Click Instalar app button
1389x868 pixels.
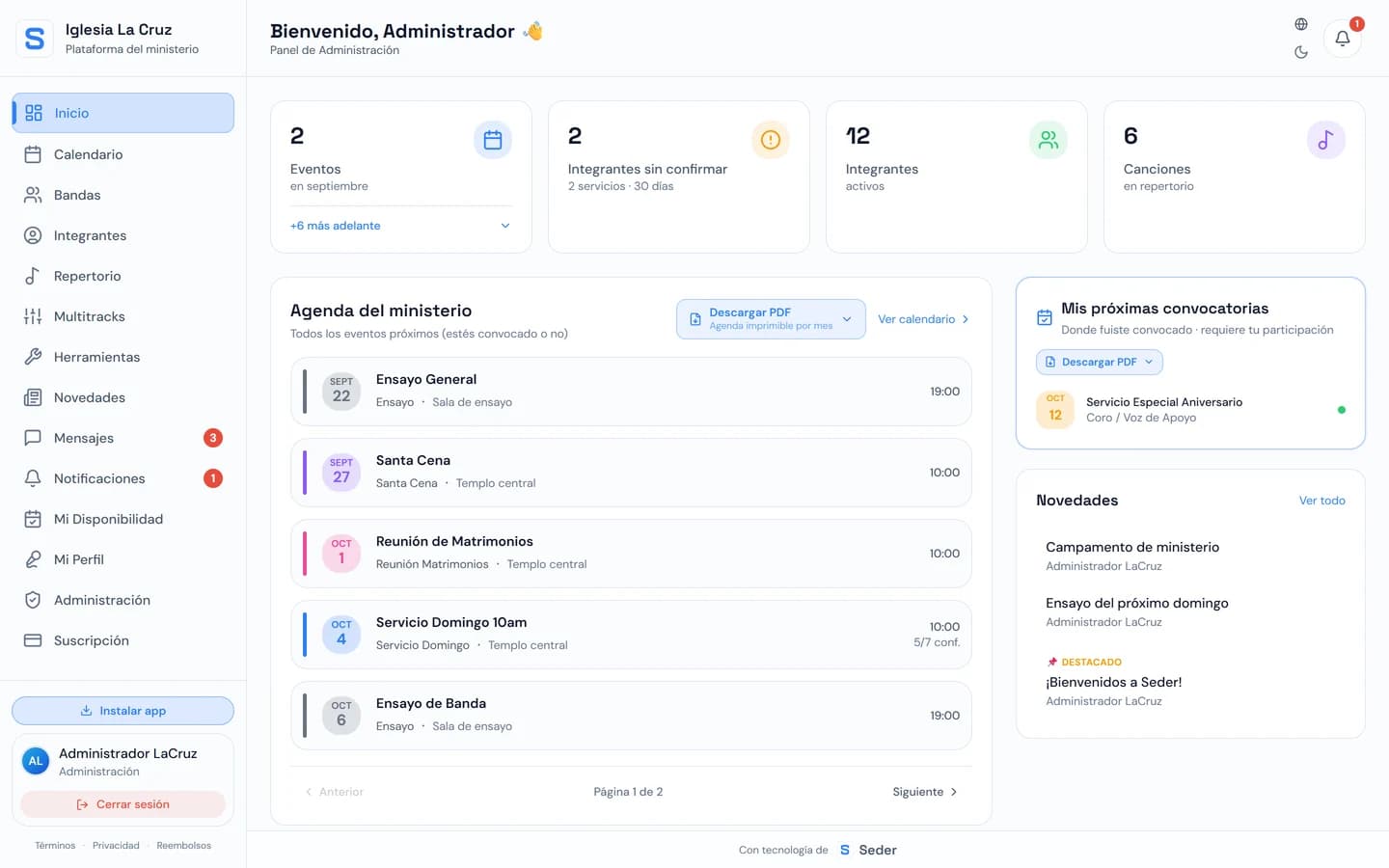(x=123, y=711)
